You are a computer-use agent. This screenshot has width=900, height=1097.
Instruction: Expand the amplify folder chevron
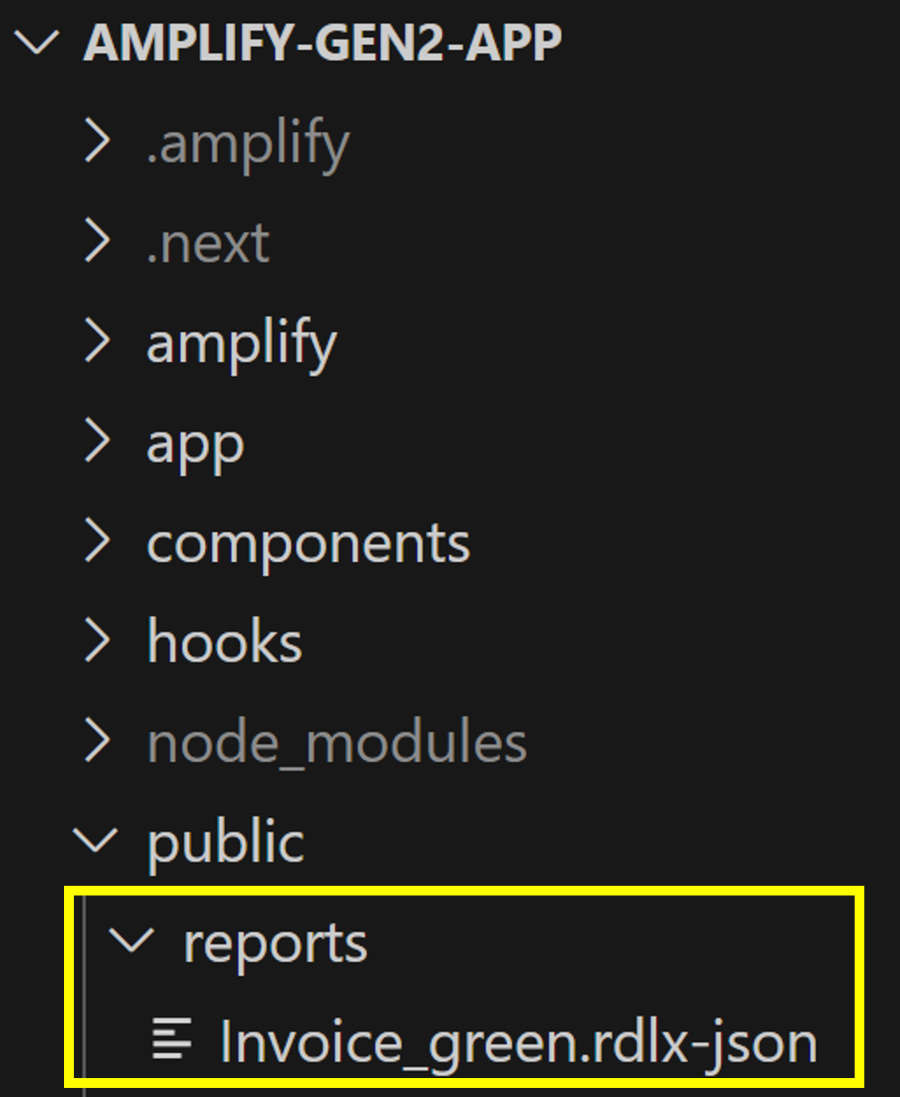tap(97, 341)
